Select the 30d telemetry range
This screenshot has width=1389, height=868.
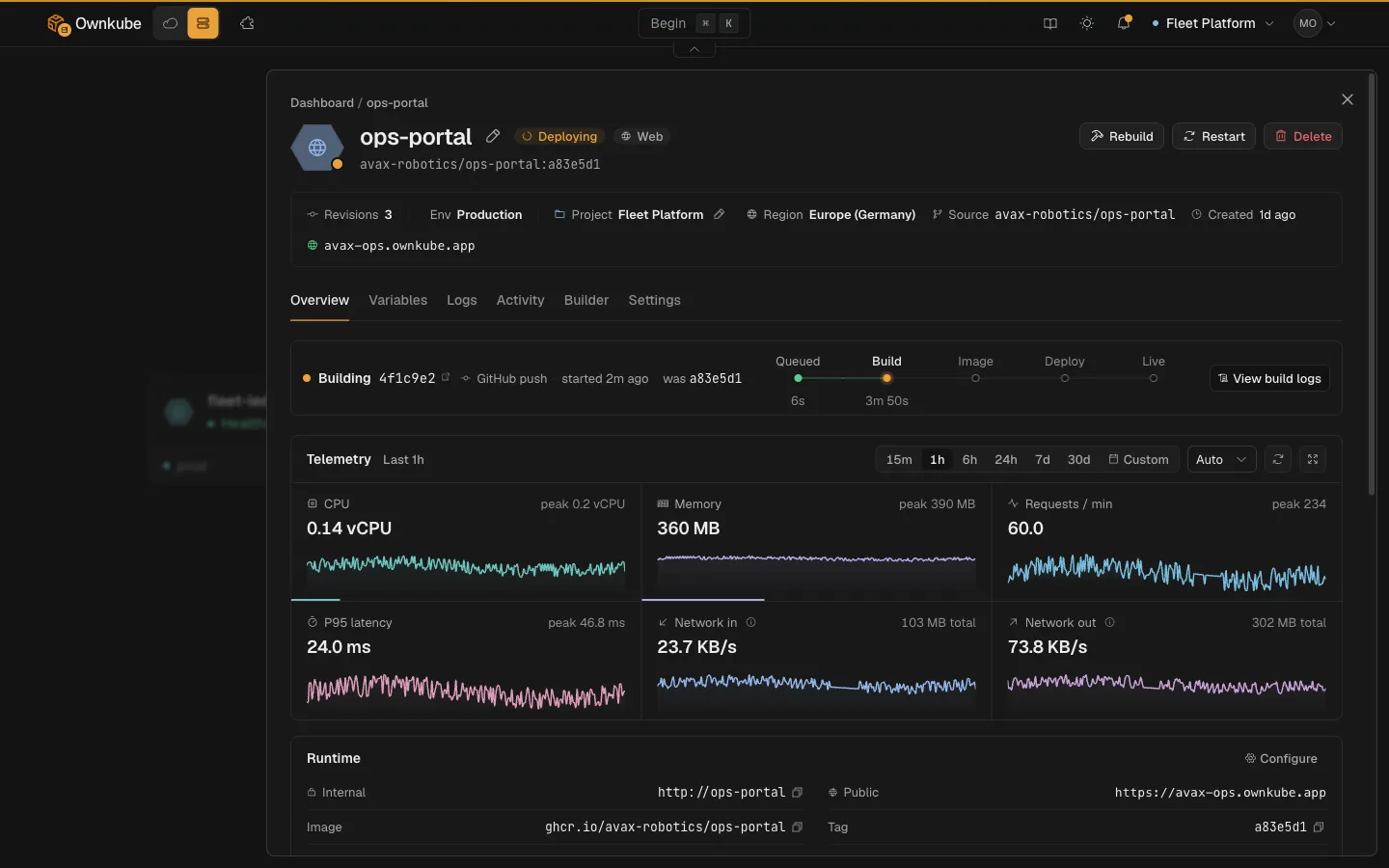[x=1078, y=459]
